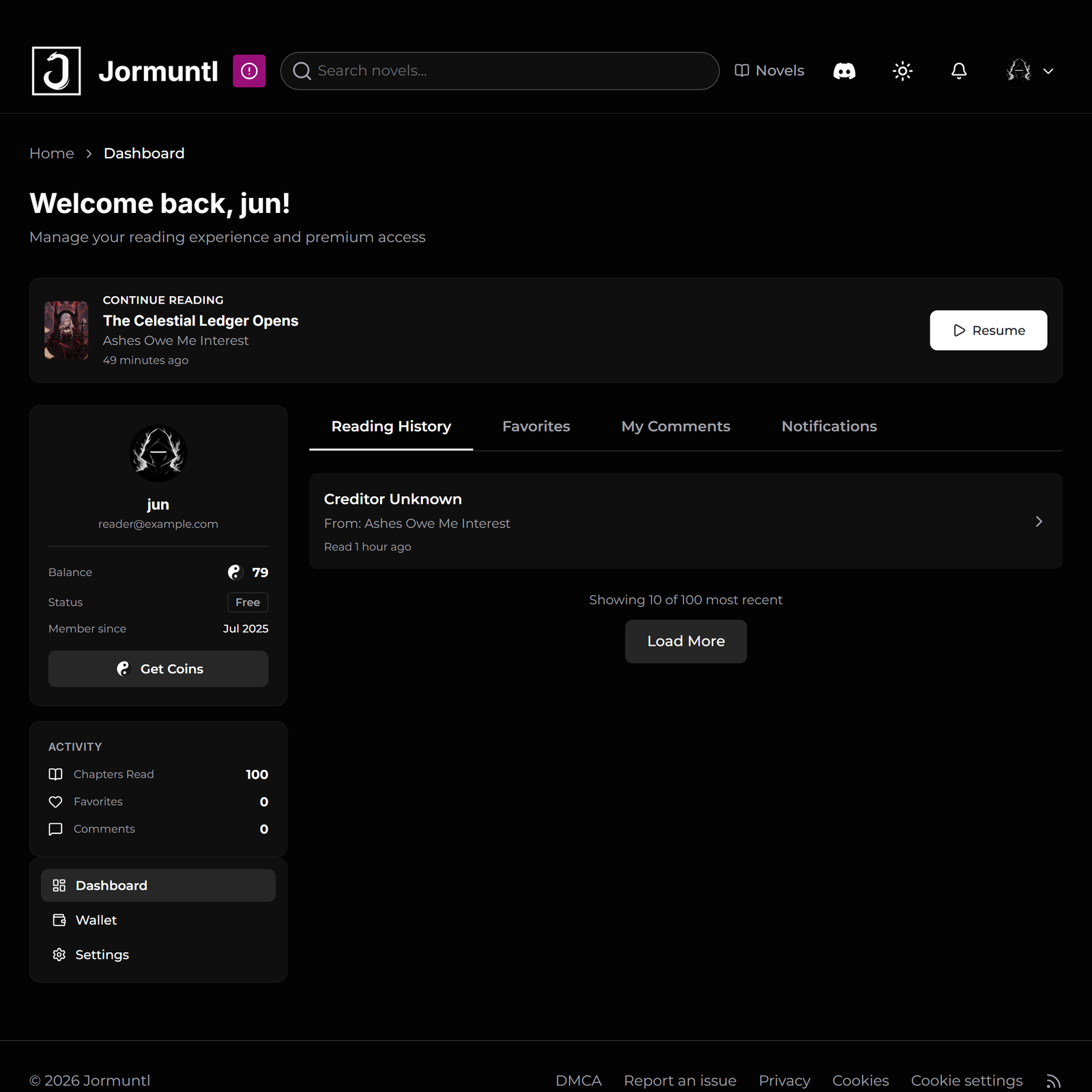Open the magenta alert badge icon
The width and height of the screenshot is (1092, 1092).
249,71
